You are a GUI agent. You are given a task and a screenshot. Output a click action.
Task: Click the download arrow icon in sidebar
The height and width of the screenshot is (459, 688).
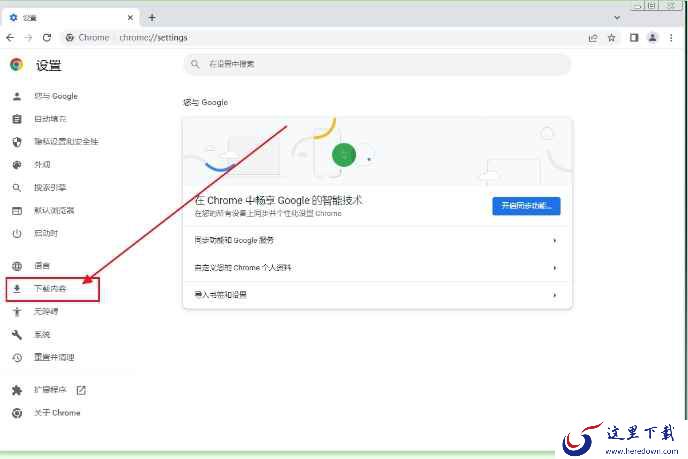pyautogui.click(x=17, y=289)
